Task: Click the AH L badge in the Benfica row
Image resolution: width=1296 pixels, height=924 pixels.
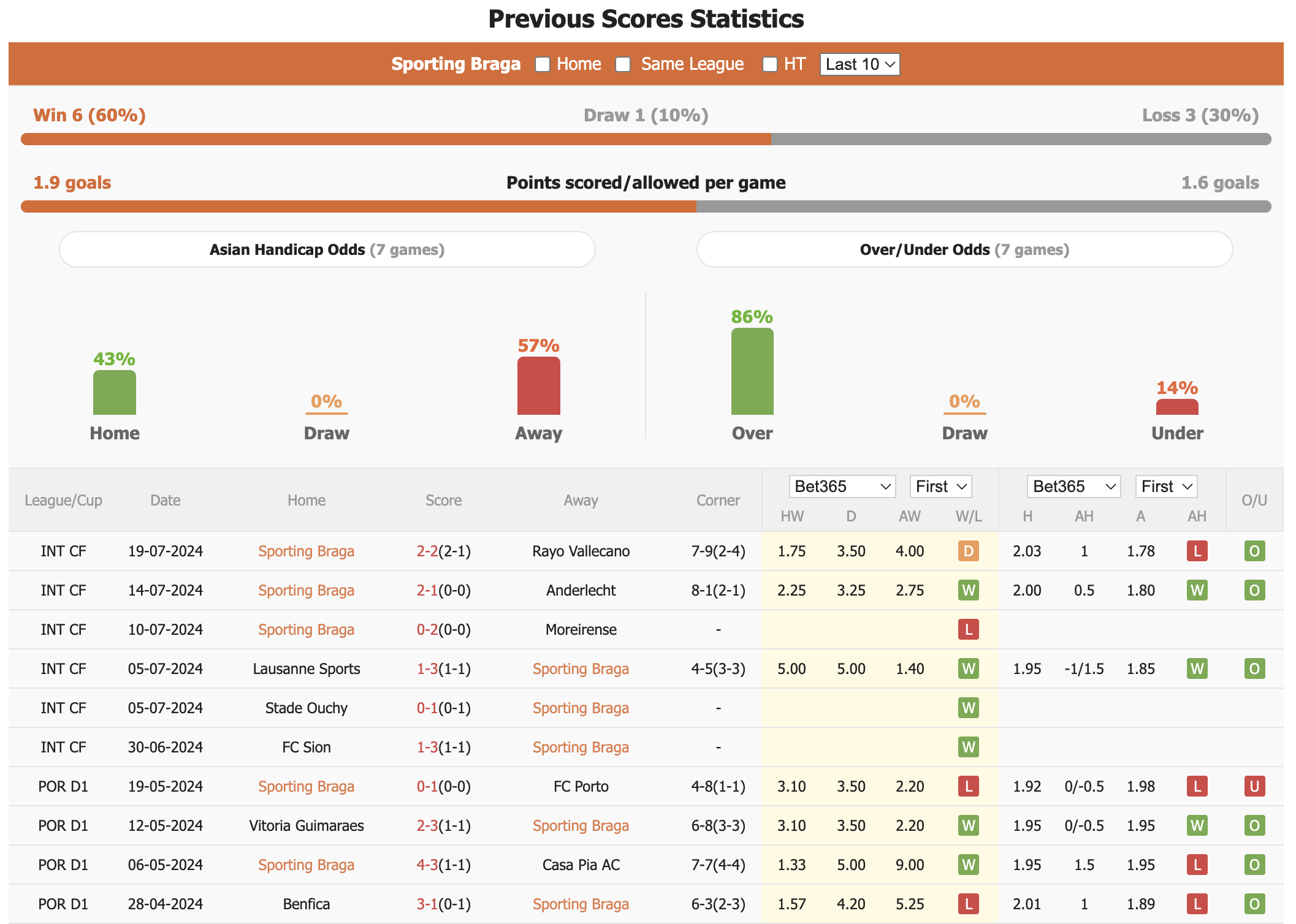Action: point(1197,904)
